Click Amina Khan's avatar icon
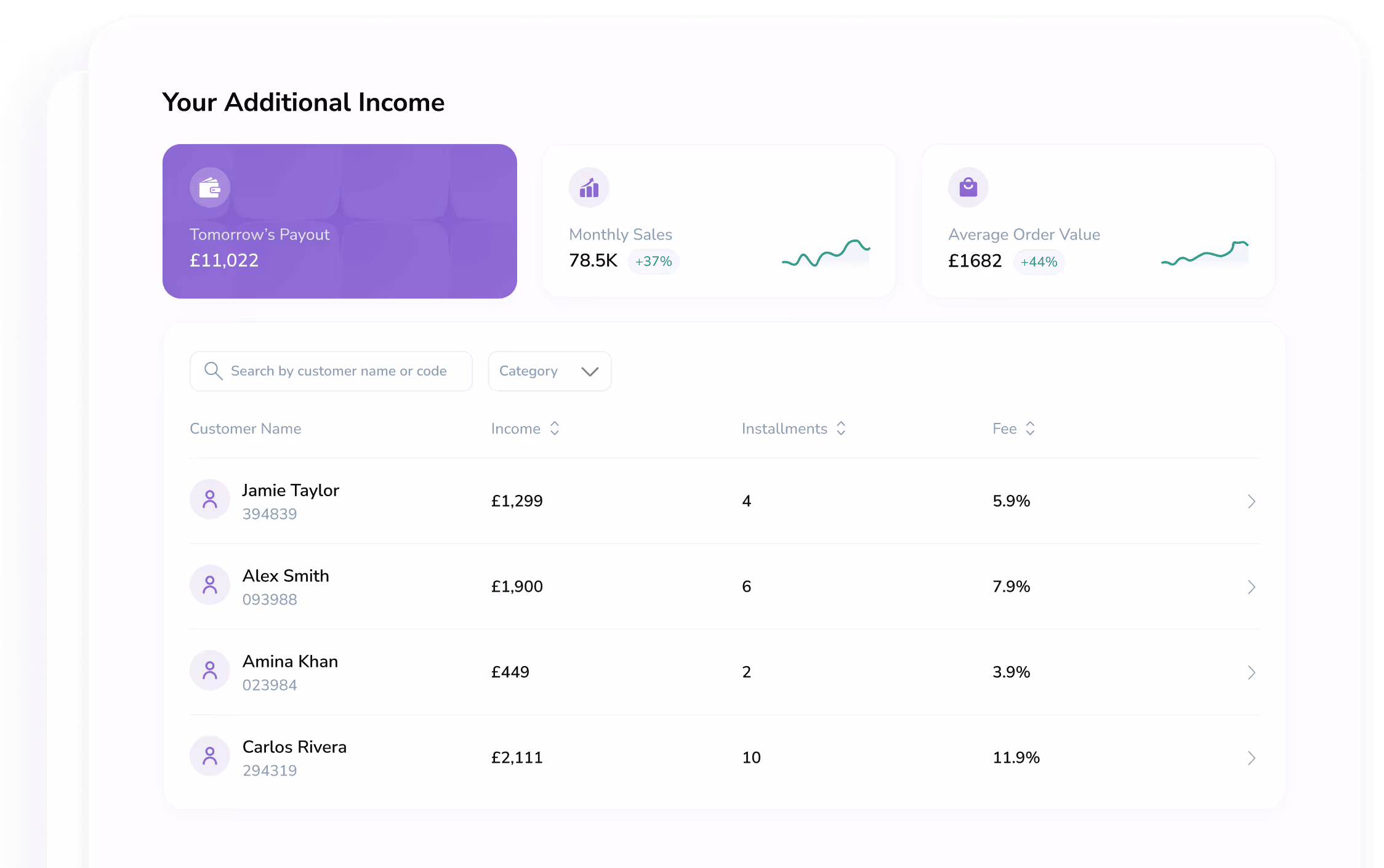Image resolution: width=1384 pixels, height=868 pixels. click(x=210, y=670)
